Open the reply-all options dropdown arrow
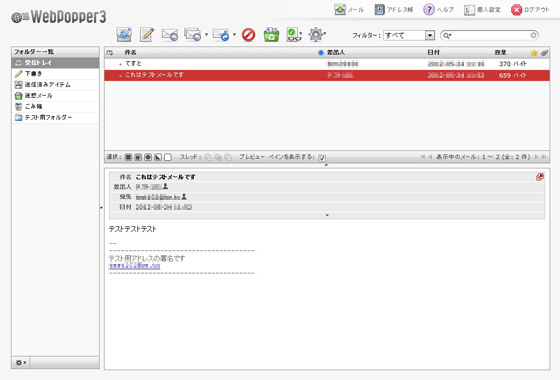 [206, 35]
